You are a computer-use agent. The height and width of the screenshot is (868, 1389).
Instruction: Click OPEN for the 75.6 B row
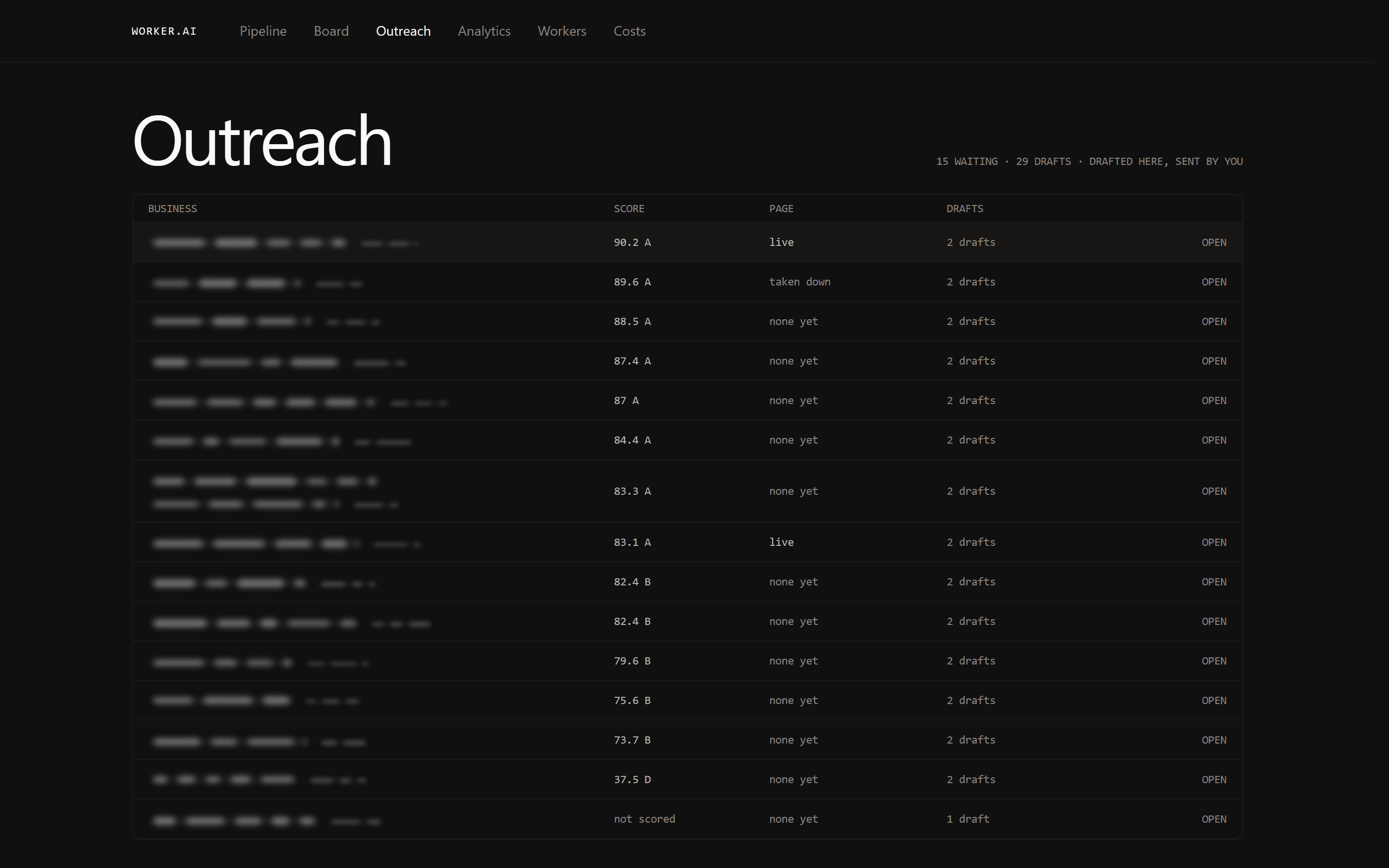[x=1213, y=701]
